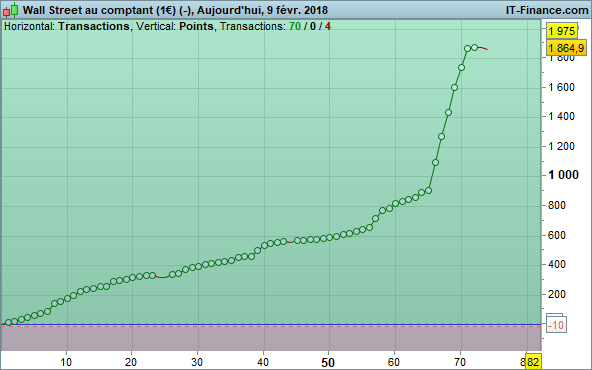Click the 70 label on horizontal axis
Screen dimensions: 592x370
pos(459,362)
